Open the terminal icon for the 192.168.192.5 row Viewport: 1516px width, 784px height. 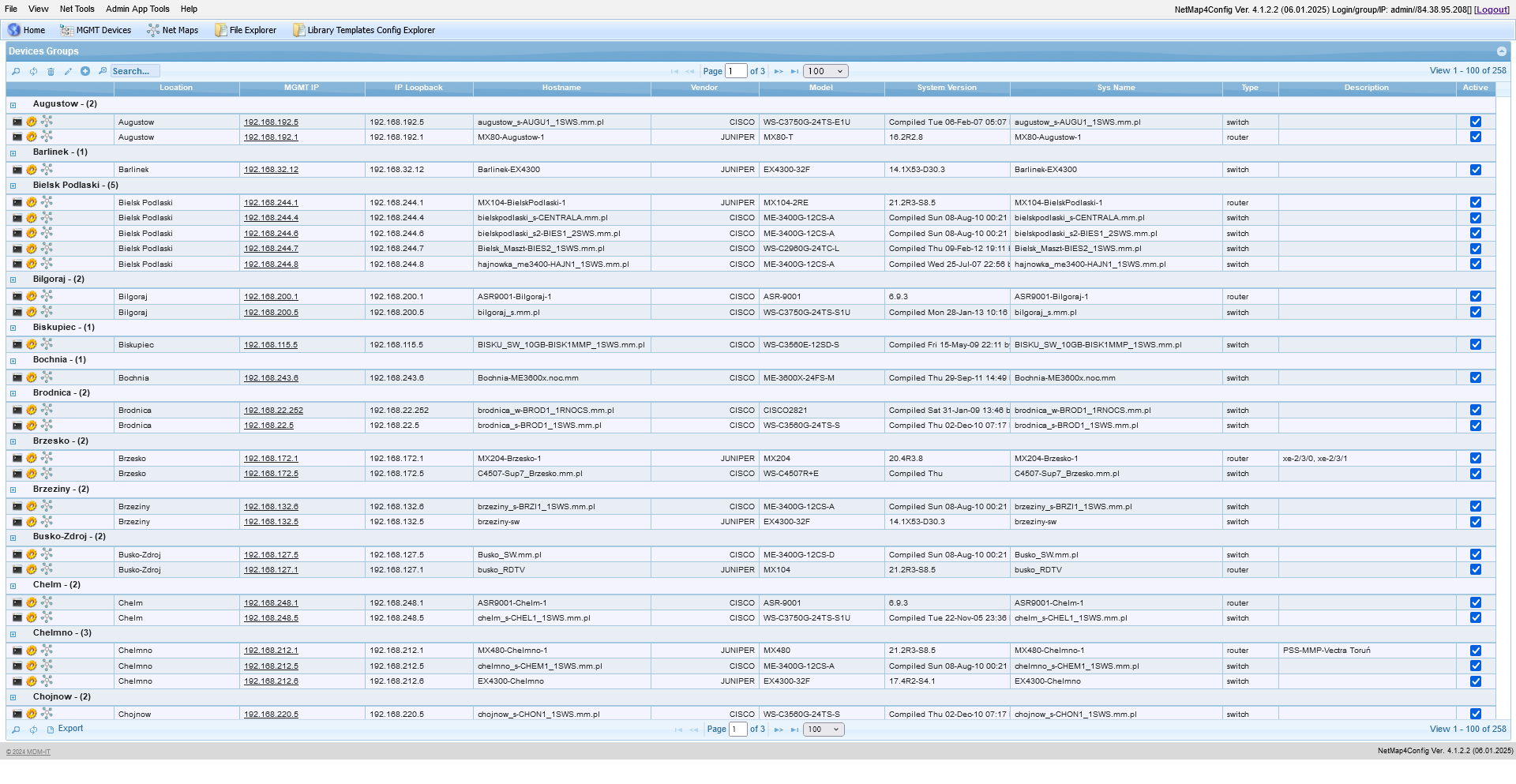click(17, 122)
